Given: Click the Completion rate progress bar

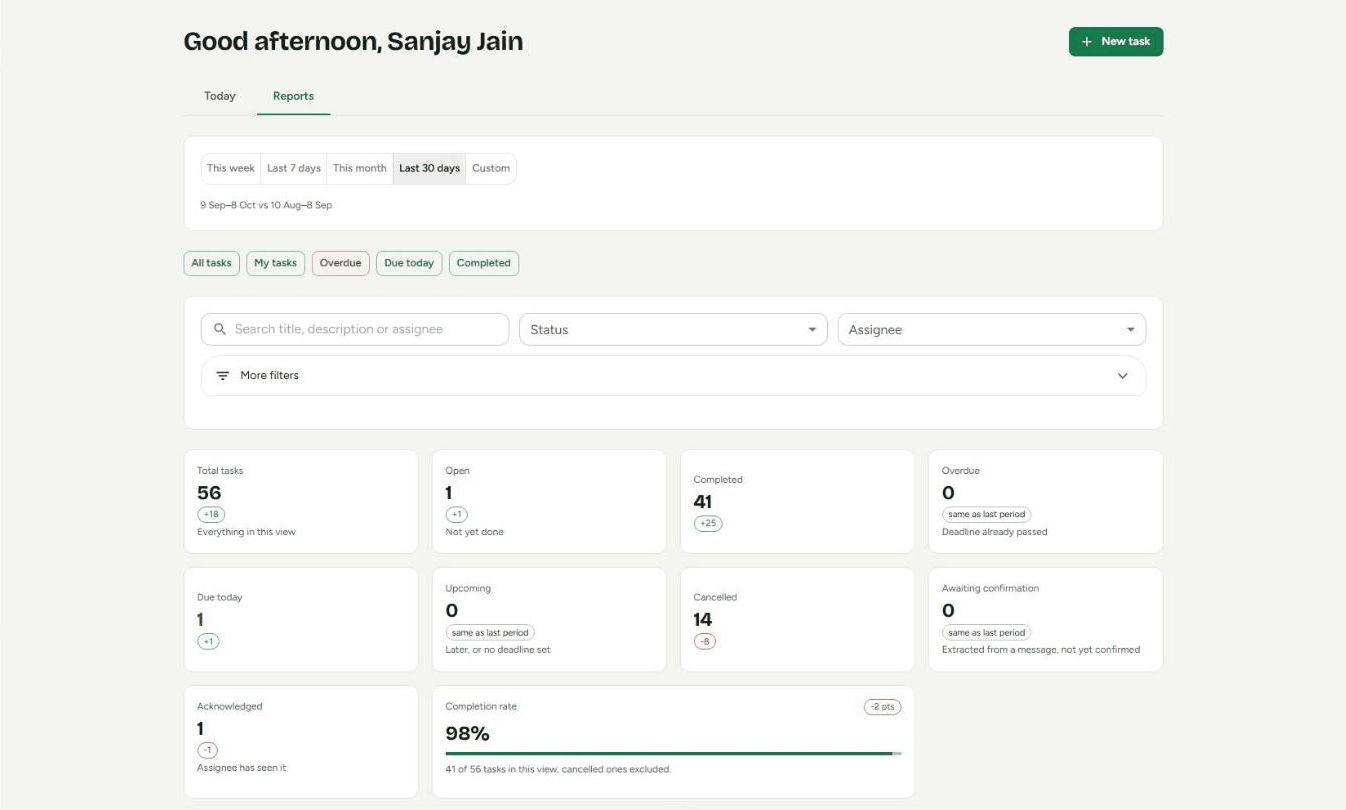Looking at the screenshot, I should pyautogui.click(x=673, y=753).
